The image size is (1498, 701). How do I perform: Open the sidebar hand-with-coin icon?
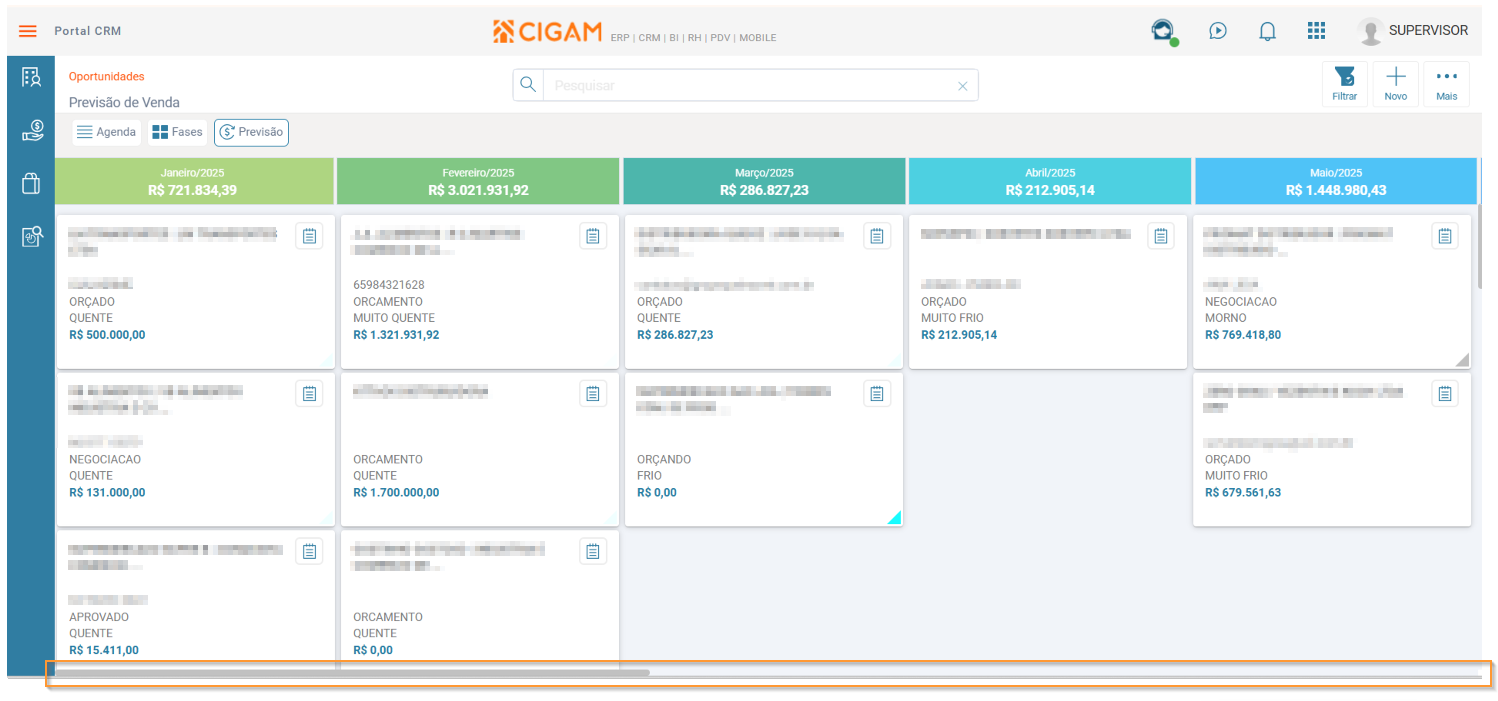[x=32, y=131]
